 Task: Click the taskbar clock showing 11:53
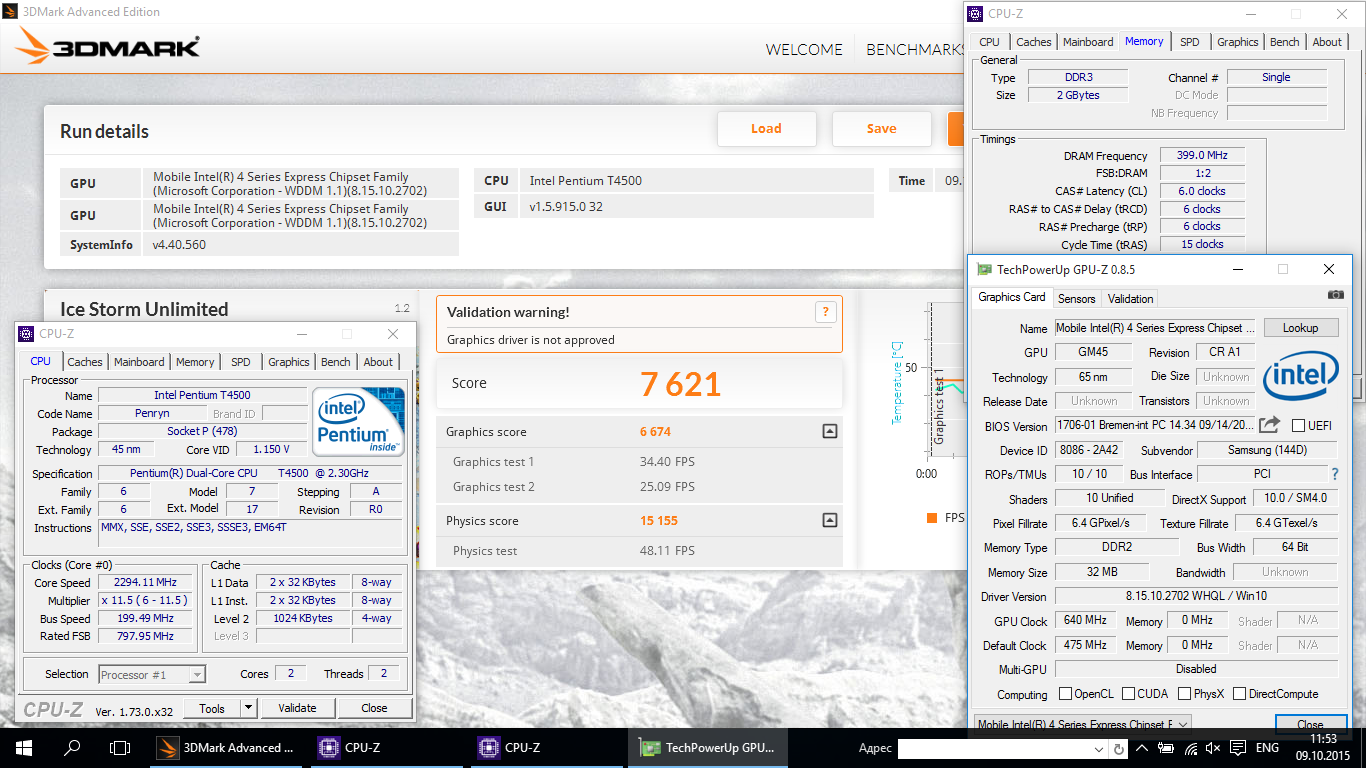tap(1323, 738)
